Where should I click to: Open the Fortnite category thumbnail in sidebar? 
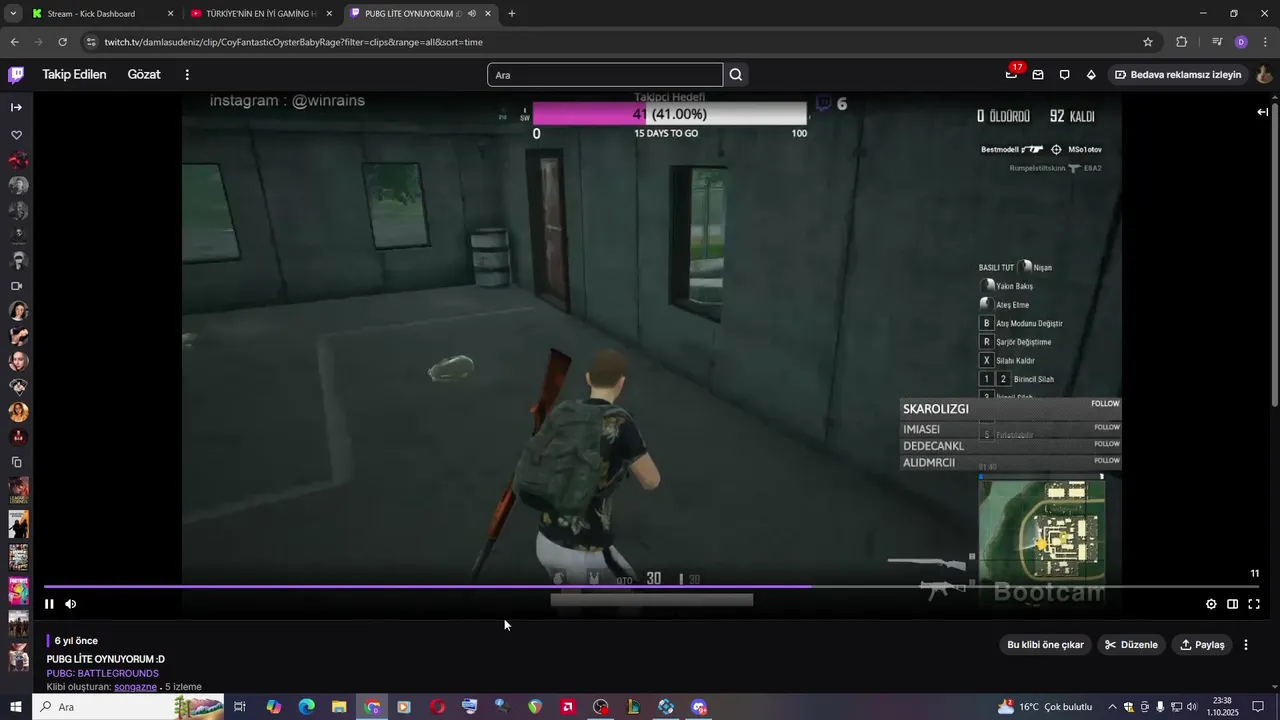tap(18, 591)
